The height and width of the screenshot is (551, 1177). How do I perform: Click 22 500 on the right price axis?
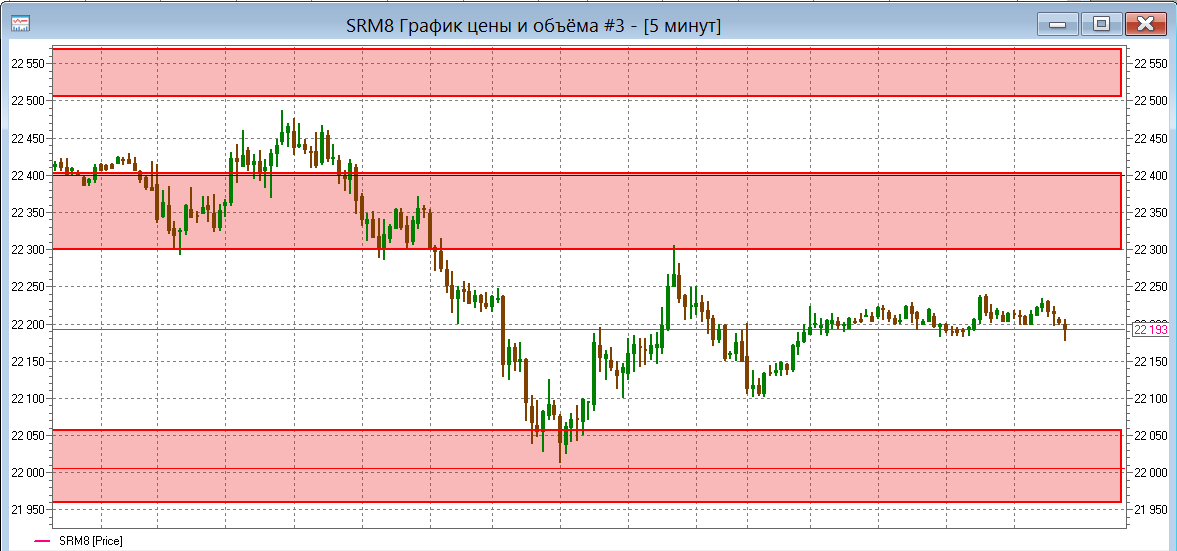point(1151,101)
